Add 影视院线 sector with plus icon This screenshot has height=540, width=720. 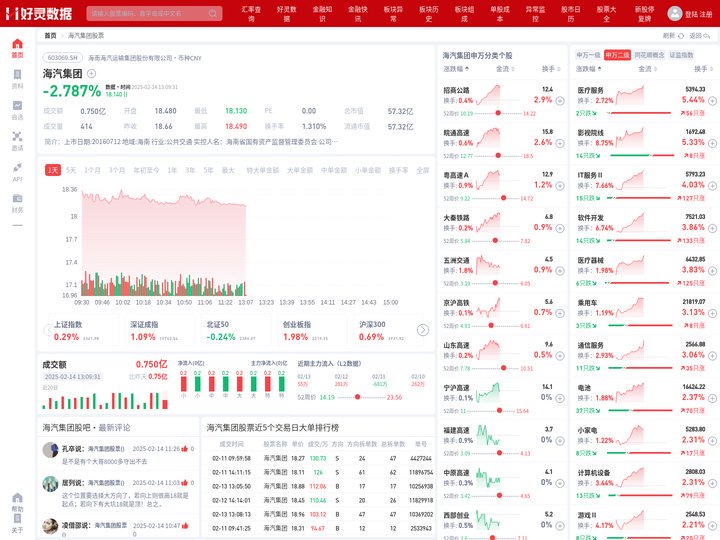pos(712,143)
